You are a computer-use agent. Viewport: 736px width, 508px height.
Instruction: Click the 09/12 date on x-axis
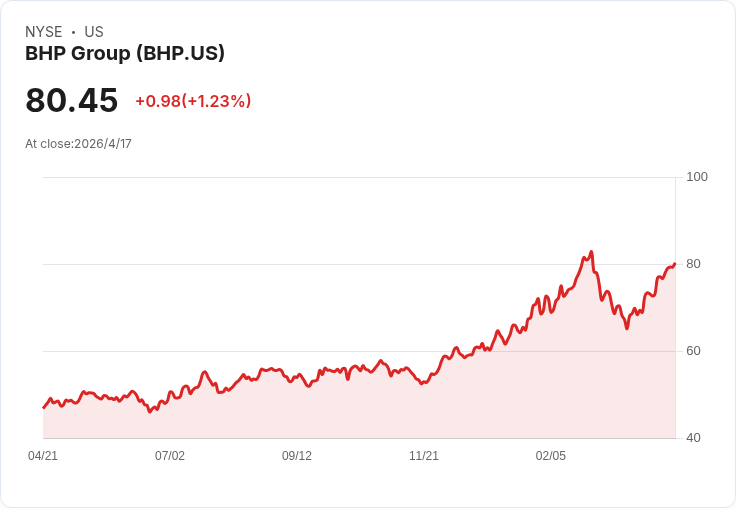click(x=297, y=456)
